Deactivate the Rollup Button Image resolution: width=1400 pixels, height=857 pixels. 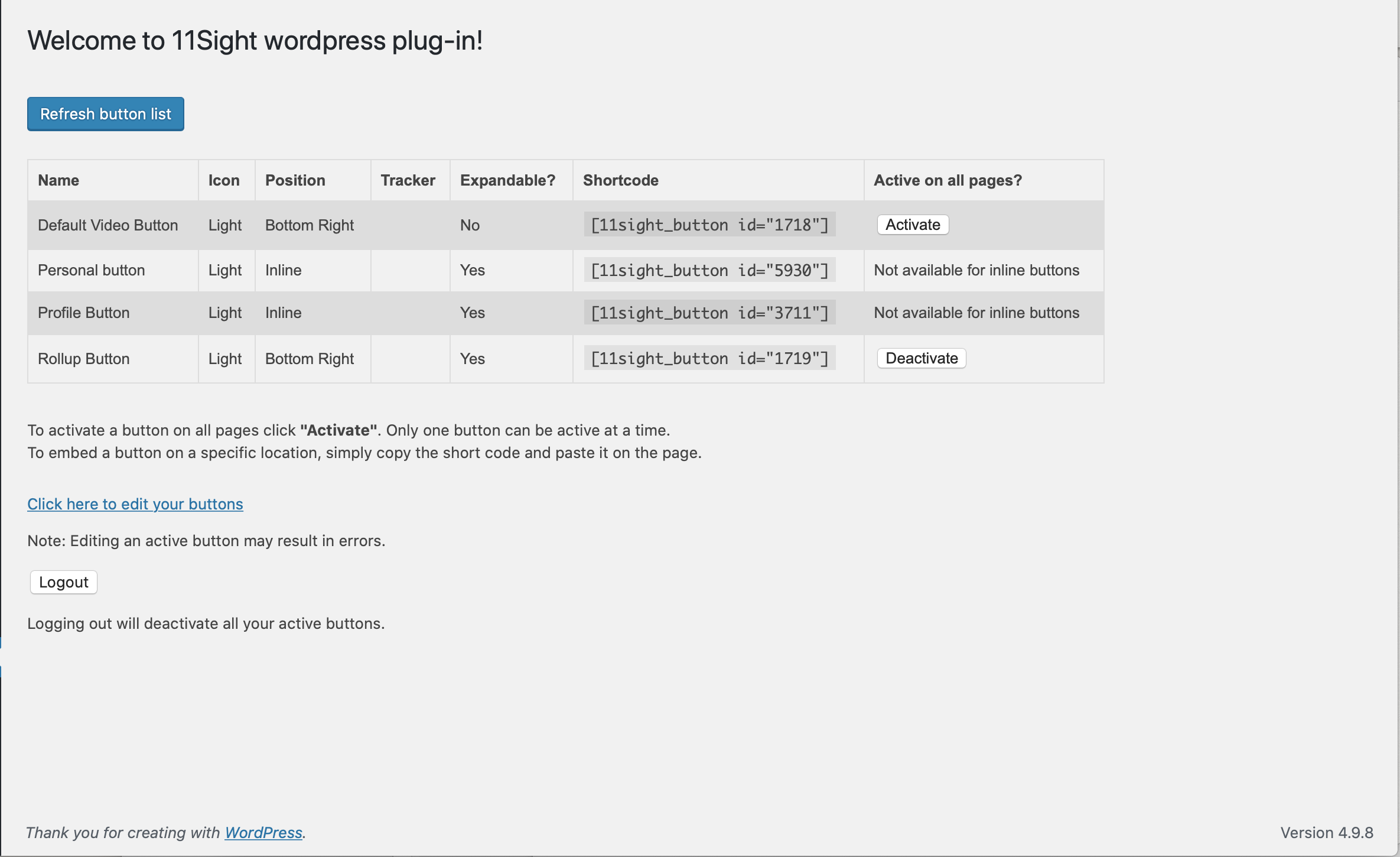point(922,358)
